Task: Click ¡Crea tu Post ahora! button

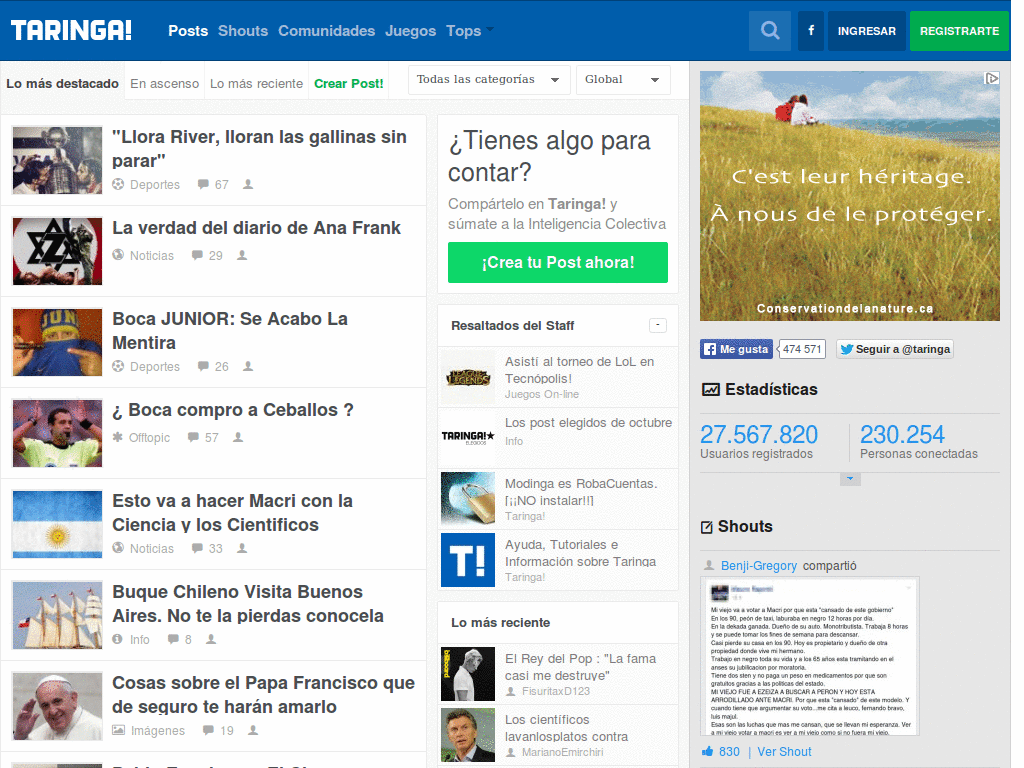Action: pos(558,263)
